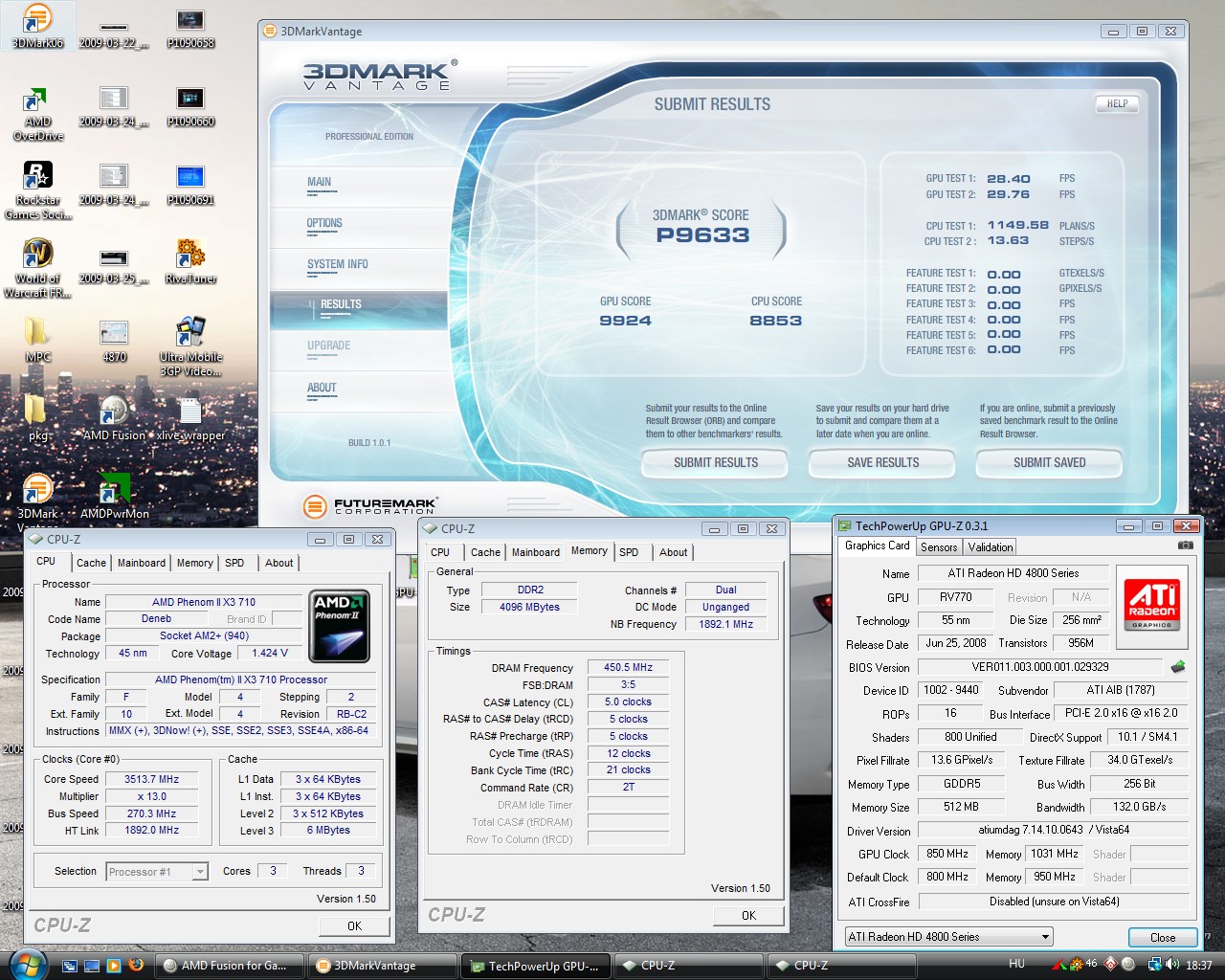Screen dimensions: 1225x980
Task: Click the GPU Clock 850 MHz field
Action: click(x=947, y=854)
